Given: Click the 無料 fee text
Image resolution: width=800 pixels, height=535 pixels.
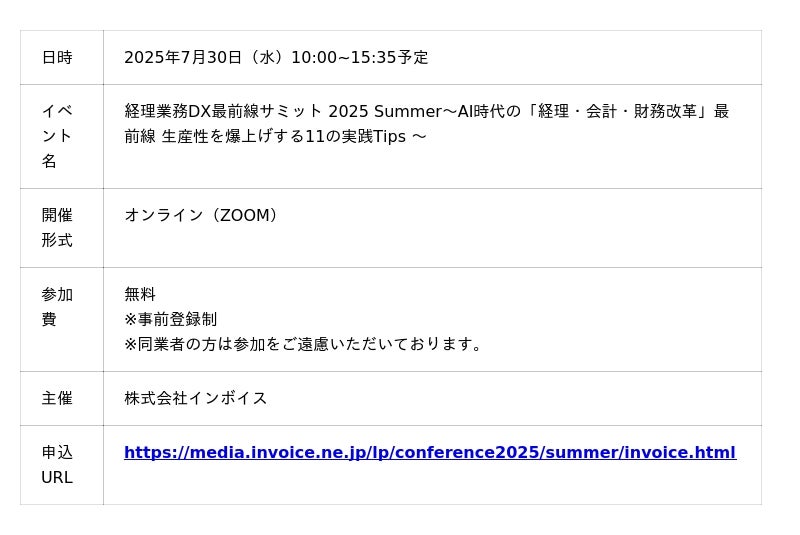Looking at the screenshot, I should tap(140, 294).
